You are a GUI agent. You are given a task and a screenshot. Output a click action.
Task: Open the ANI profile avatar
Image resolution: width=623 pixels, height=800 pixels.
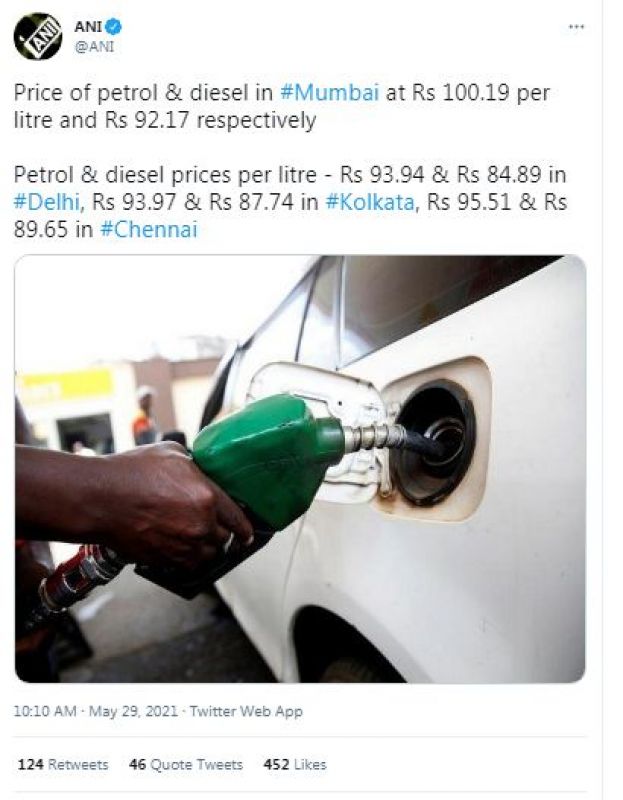pos(38,36)
